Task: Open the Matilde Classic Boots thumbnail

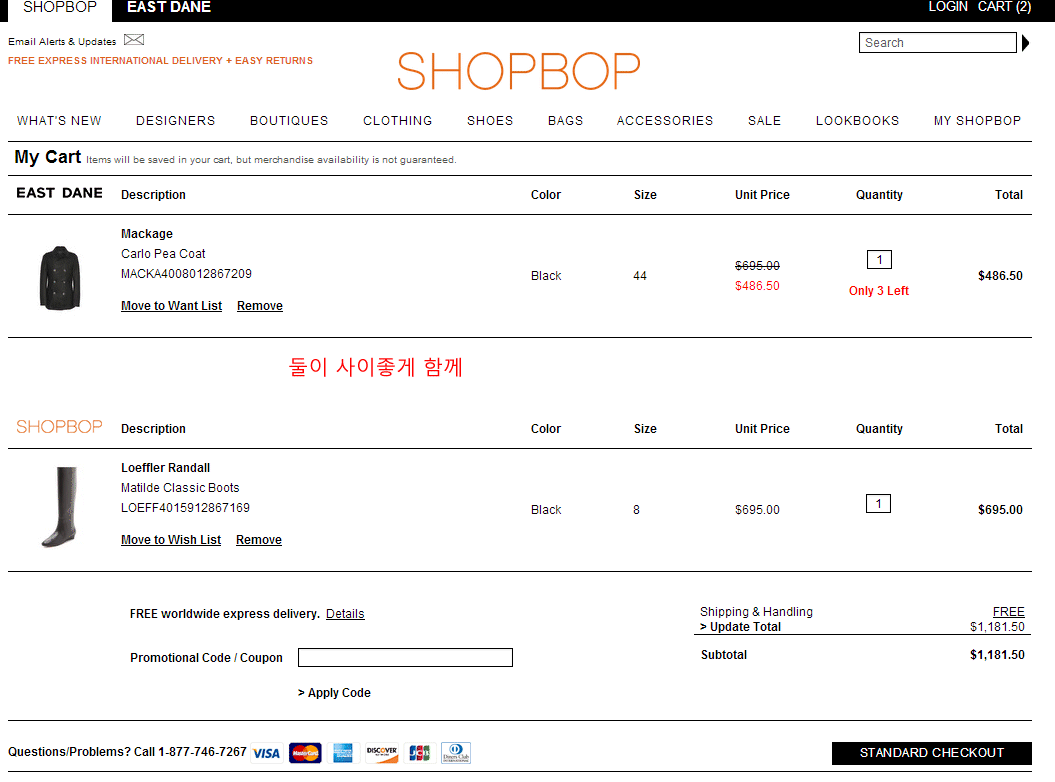Action: pos(59,507)
